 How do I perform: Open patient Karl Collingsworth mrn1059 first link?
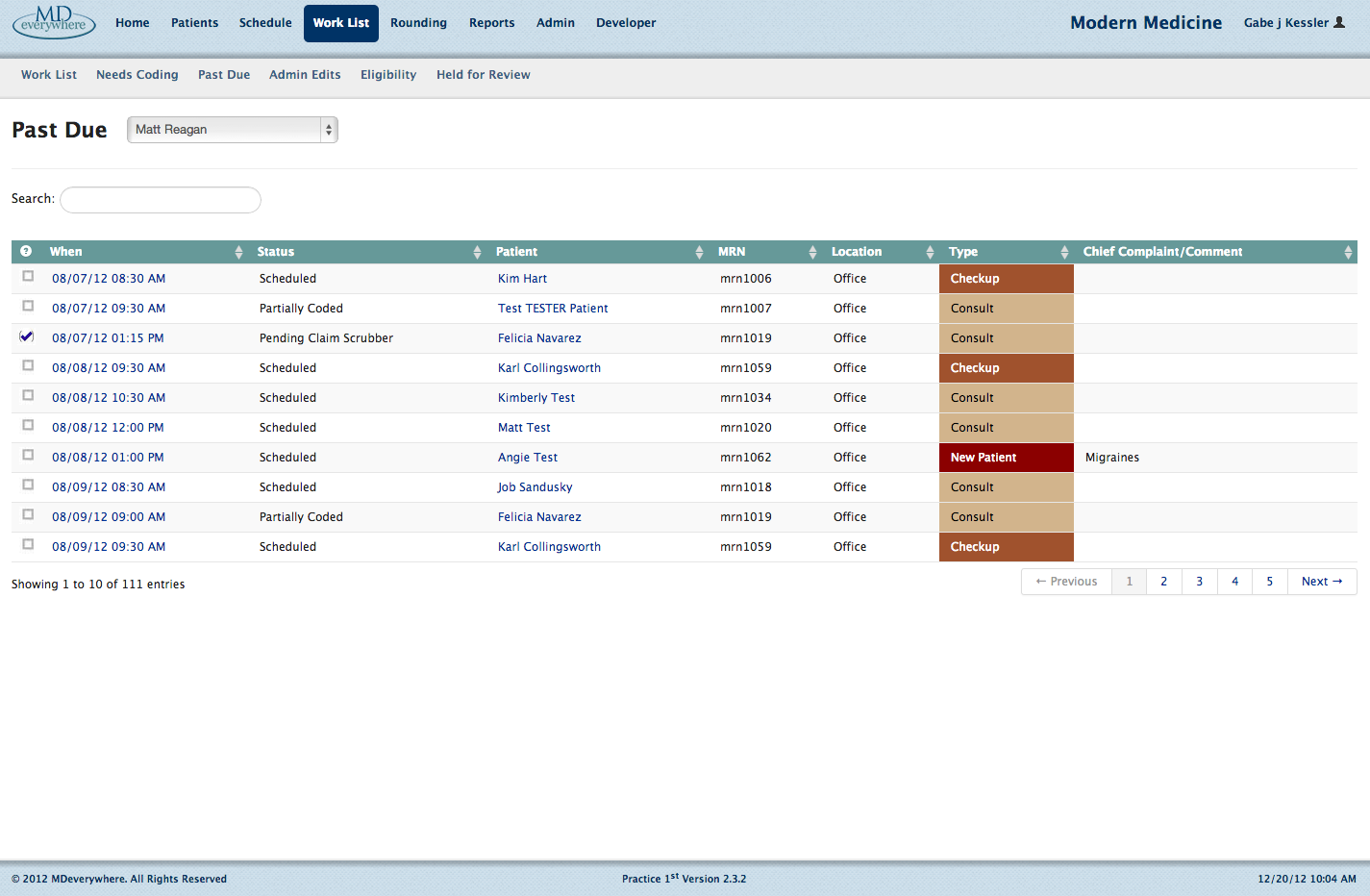point(549,368)
